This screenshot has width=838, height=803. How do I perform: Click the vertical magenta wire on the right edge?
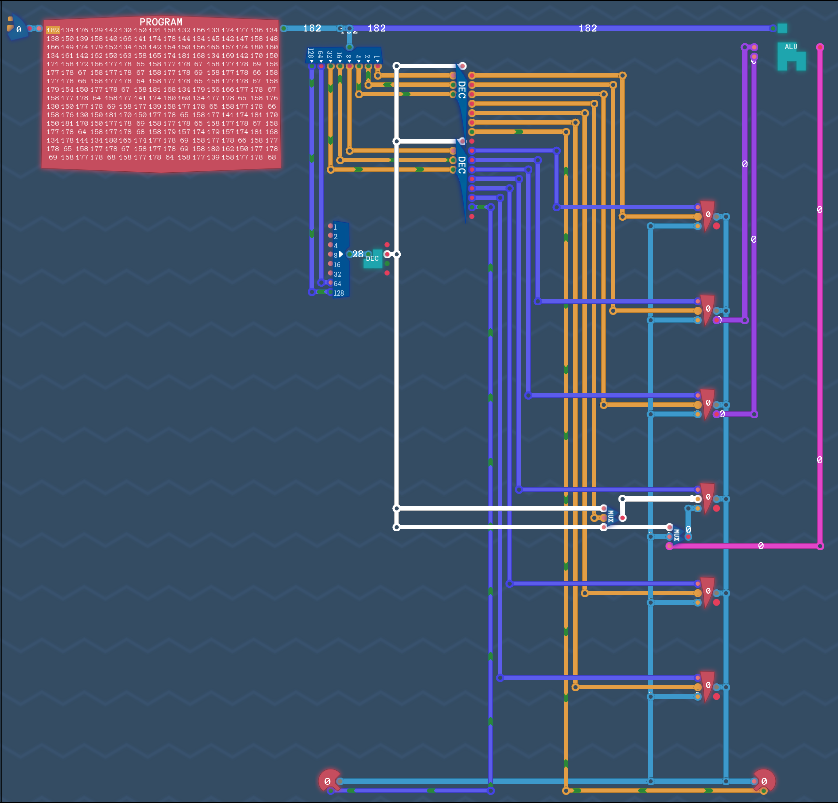click(x=820, y=300)
